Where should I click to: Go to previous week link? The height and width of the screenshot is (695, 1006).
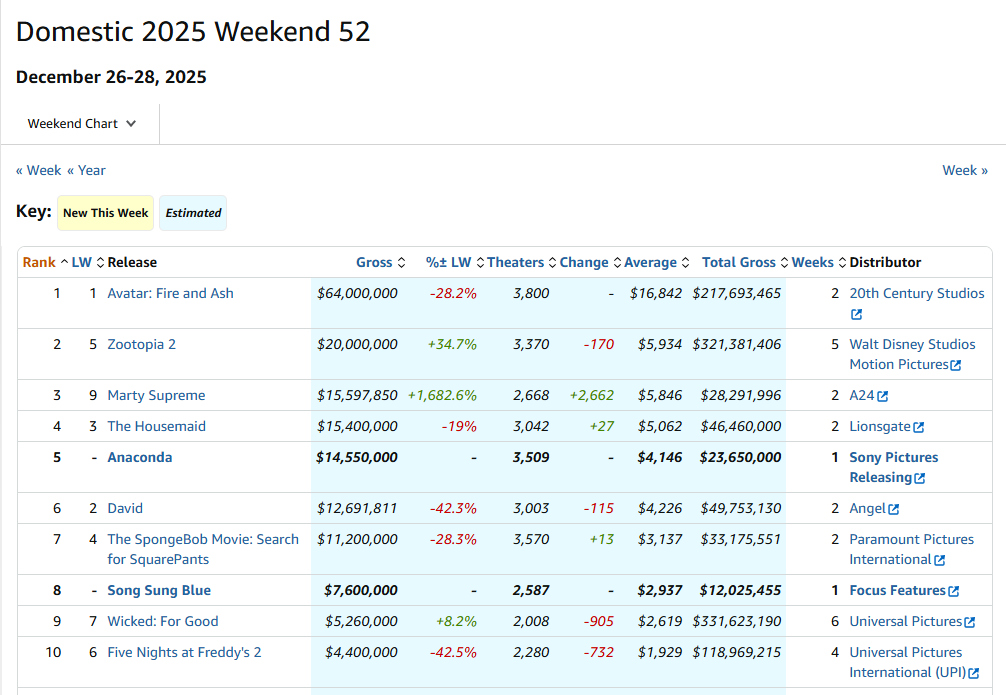(38, 170)
